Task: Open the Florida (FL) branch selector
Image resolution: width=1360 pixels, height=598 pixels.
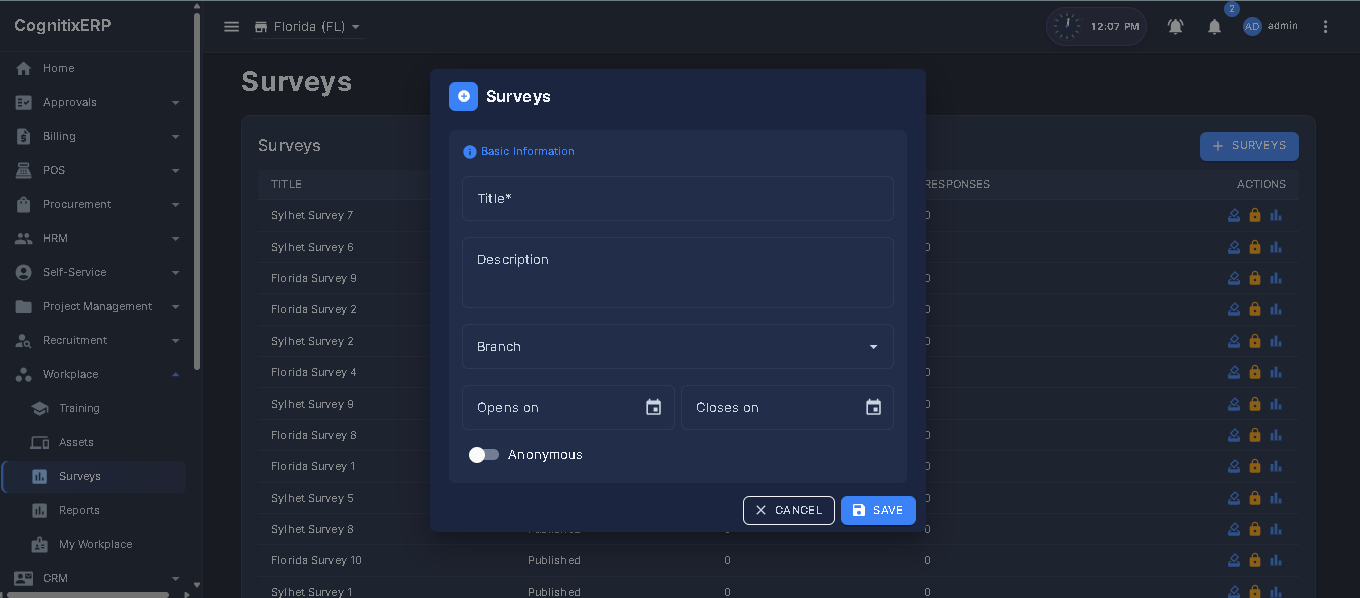Action: (308, 27)
